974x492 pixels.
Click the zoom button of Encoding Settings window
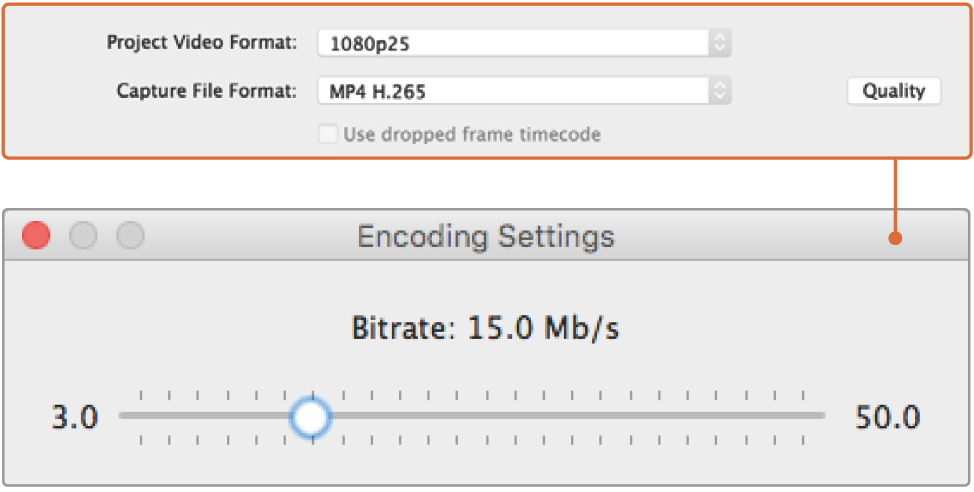point(131,236)
